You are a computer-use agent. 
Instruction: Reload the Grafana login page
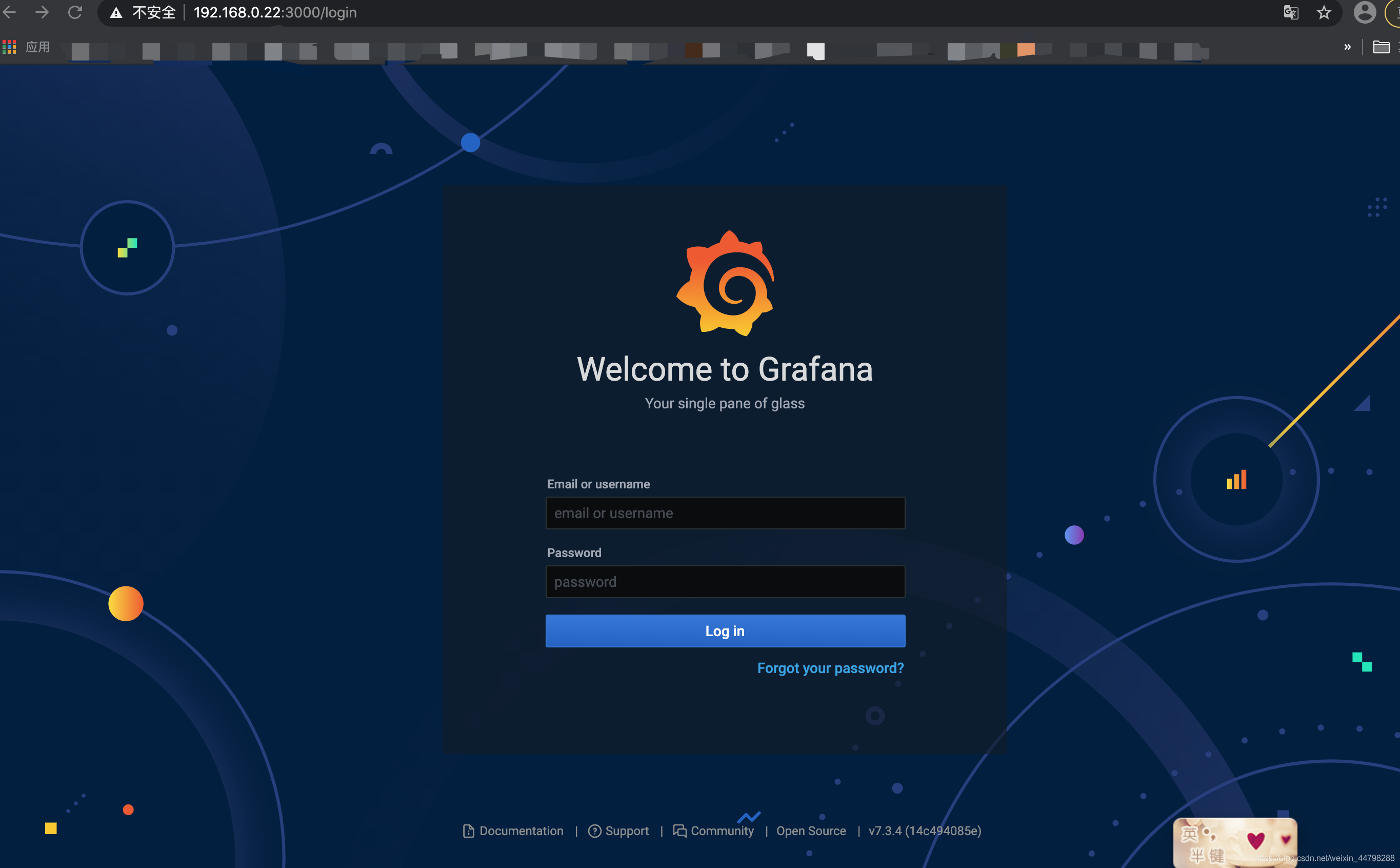click(x=75, y=12)
